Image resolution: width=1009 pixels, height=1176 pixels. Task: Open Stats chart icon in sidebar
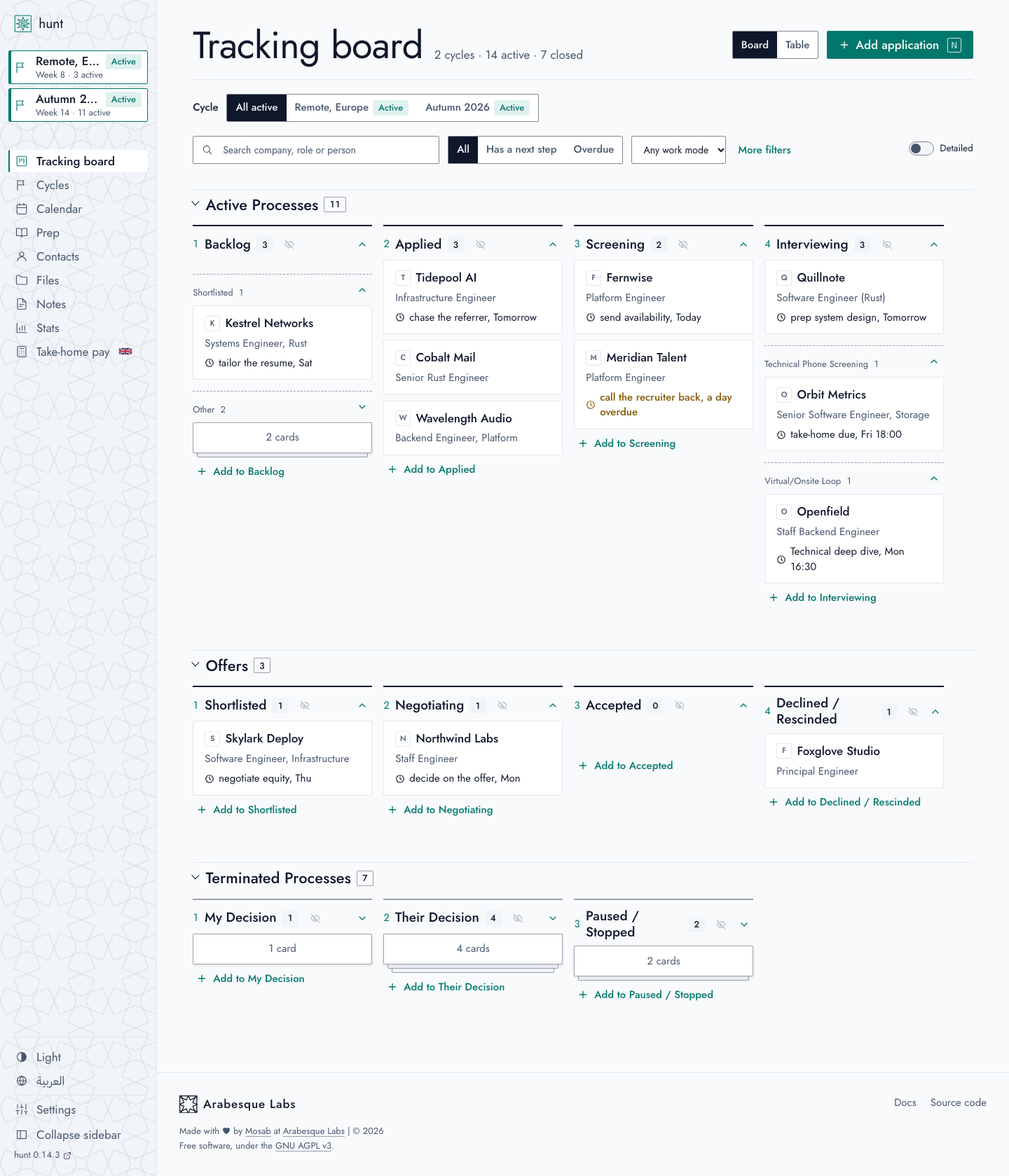click(x=22, y=328)
